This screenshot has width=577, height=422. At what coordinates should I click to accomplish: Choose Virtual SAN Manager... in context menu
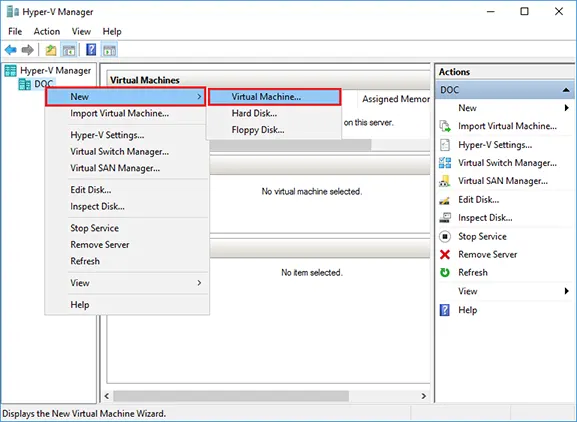[x=127, y=168]
